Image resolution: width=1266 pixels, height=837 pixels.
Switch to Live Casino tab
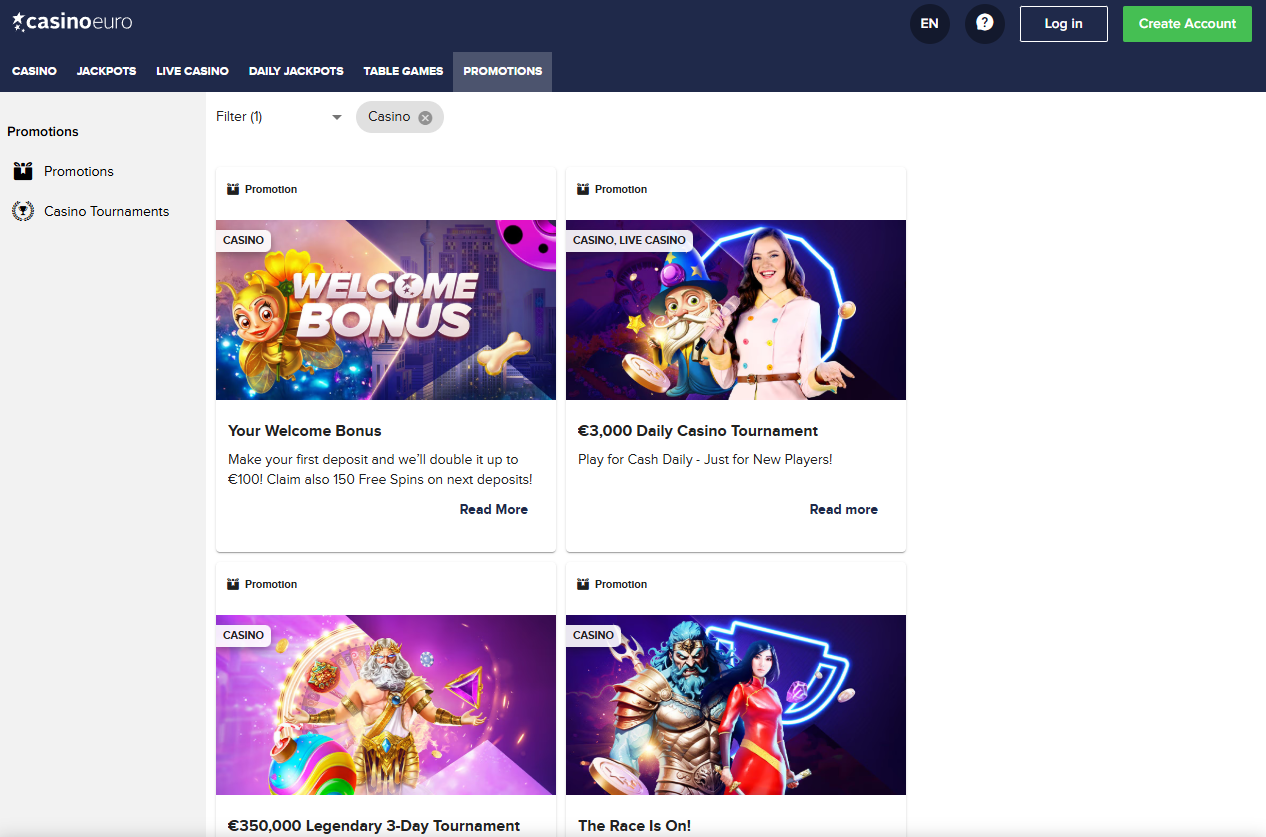192,71
